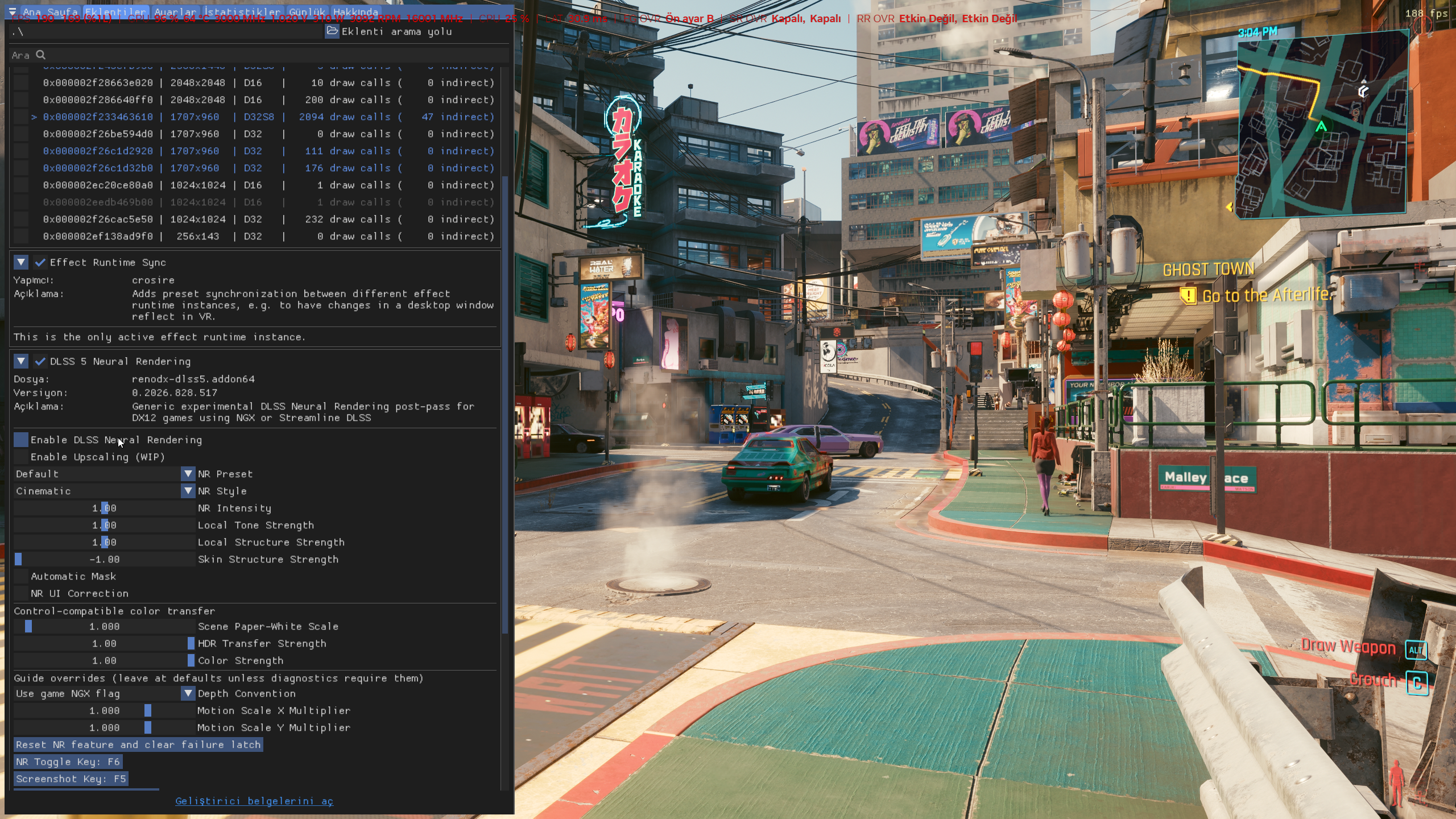
Task: Check the box for depth buffer 0x000002f26cac5e50
Action: 21,219
